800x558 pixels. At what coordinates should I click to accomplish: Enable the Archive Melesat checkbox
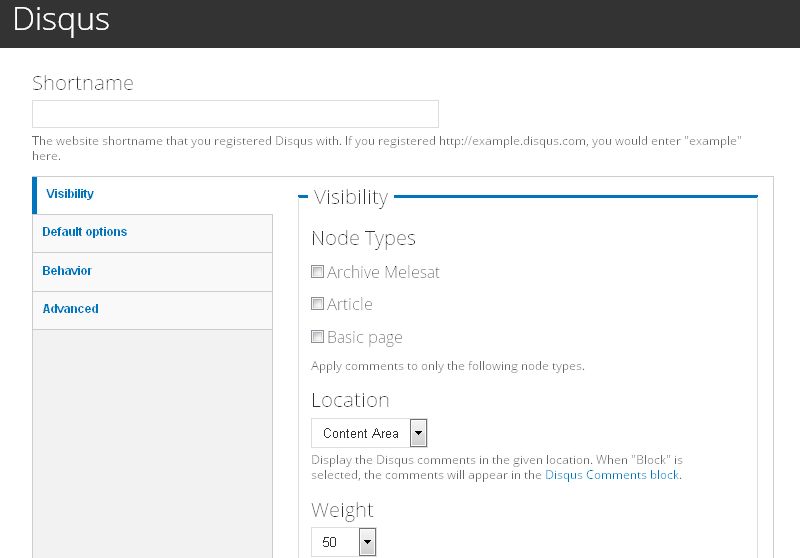point(318,271)
